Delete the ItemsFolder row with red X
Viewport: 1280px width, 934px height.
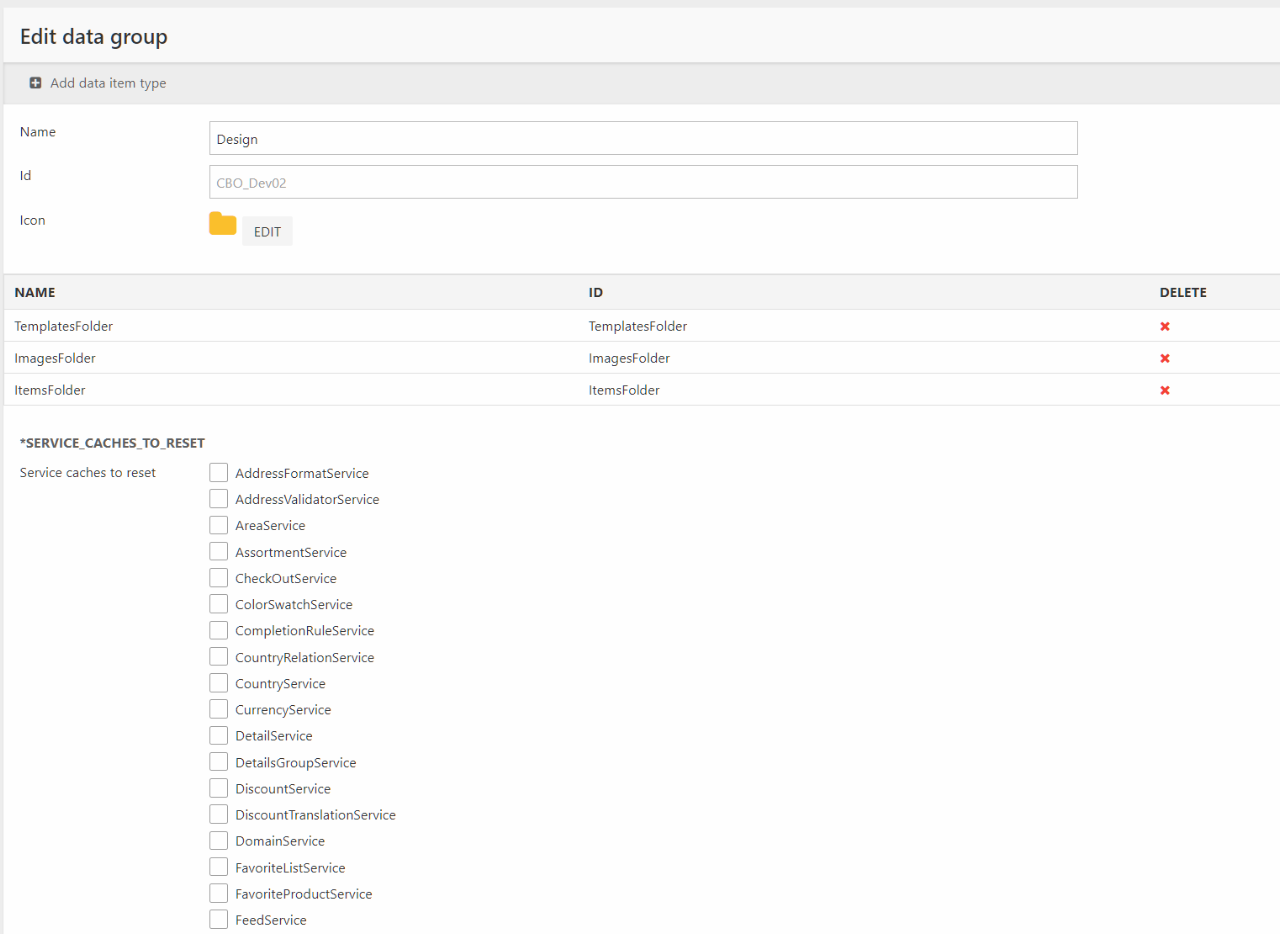coord(1164,390)
